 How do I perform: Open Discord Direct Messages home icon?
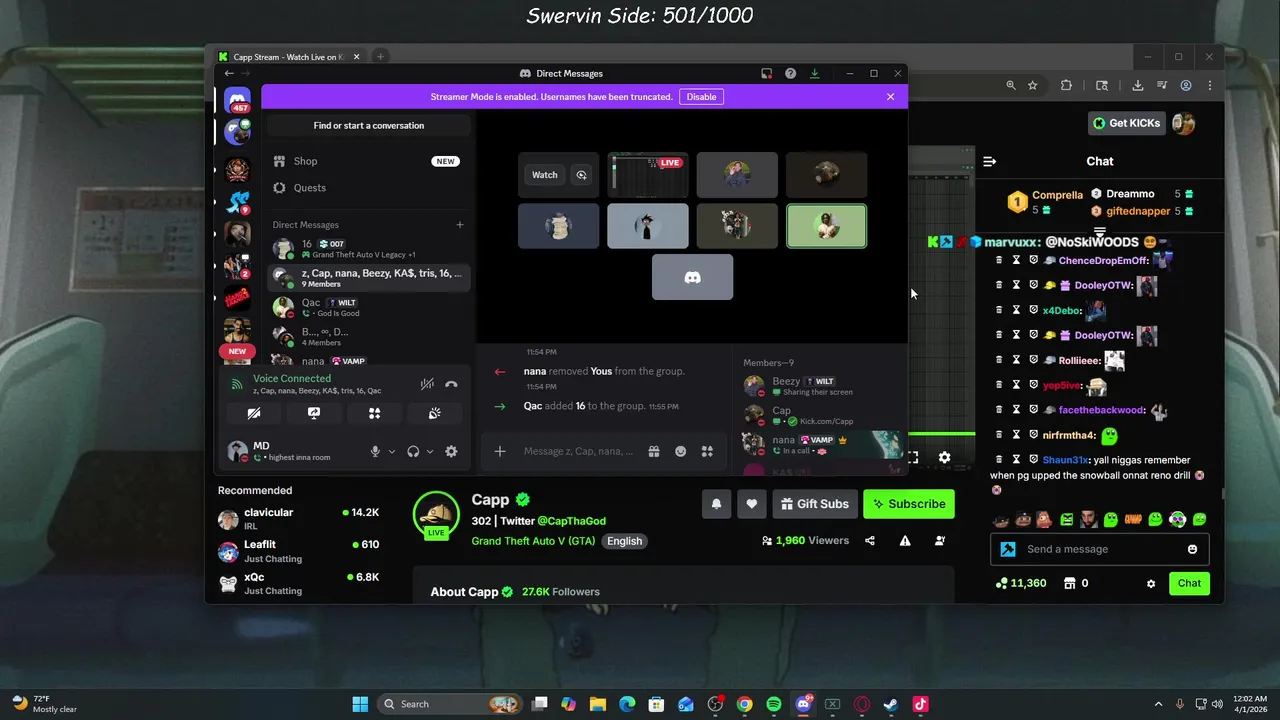pos(237,100)
